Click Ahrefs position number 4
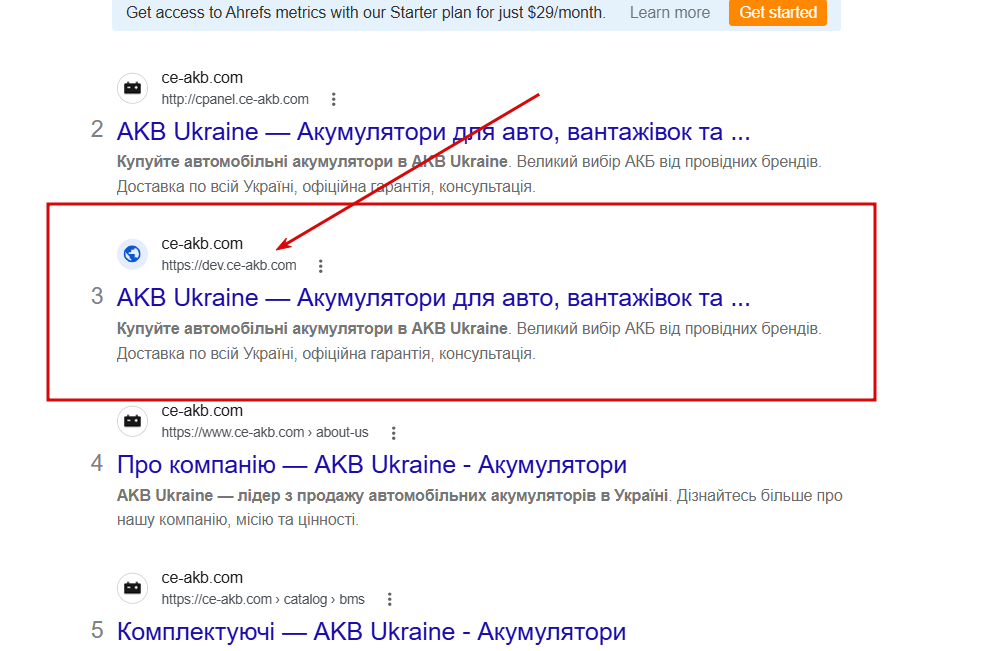This screenshot has width=1002, height=651. tap(97, 463)
